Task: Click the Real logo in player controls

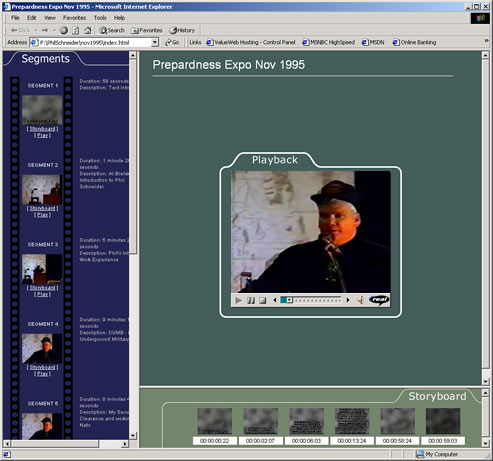Action: (379, 300)
